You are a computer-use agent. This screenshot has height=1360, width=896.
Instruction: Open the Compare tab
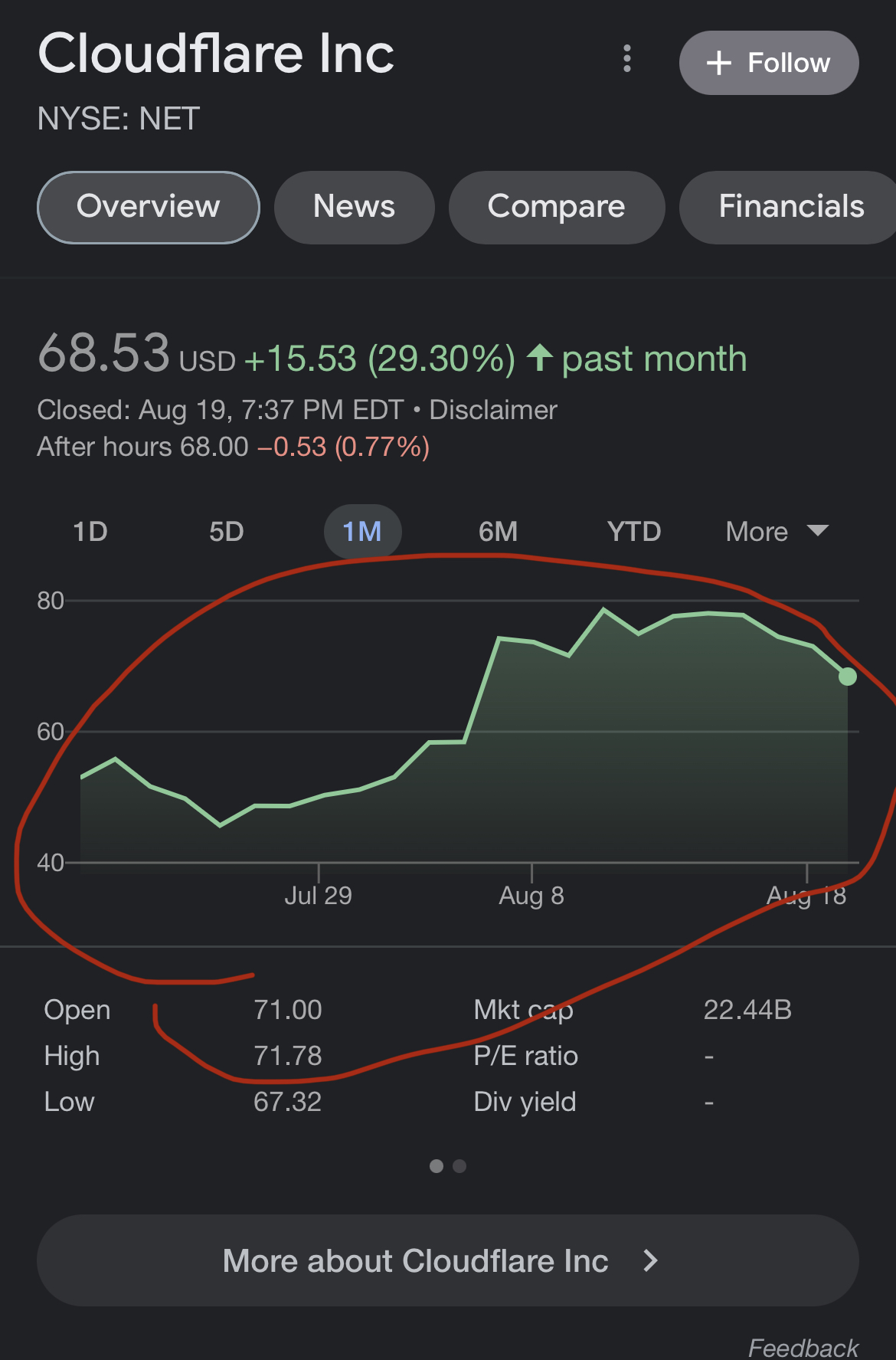pos(557,207)
